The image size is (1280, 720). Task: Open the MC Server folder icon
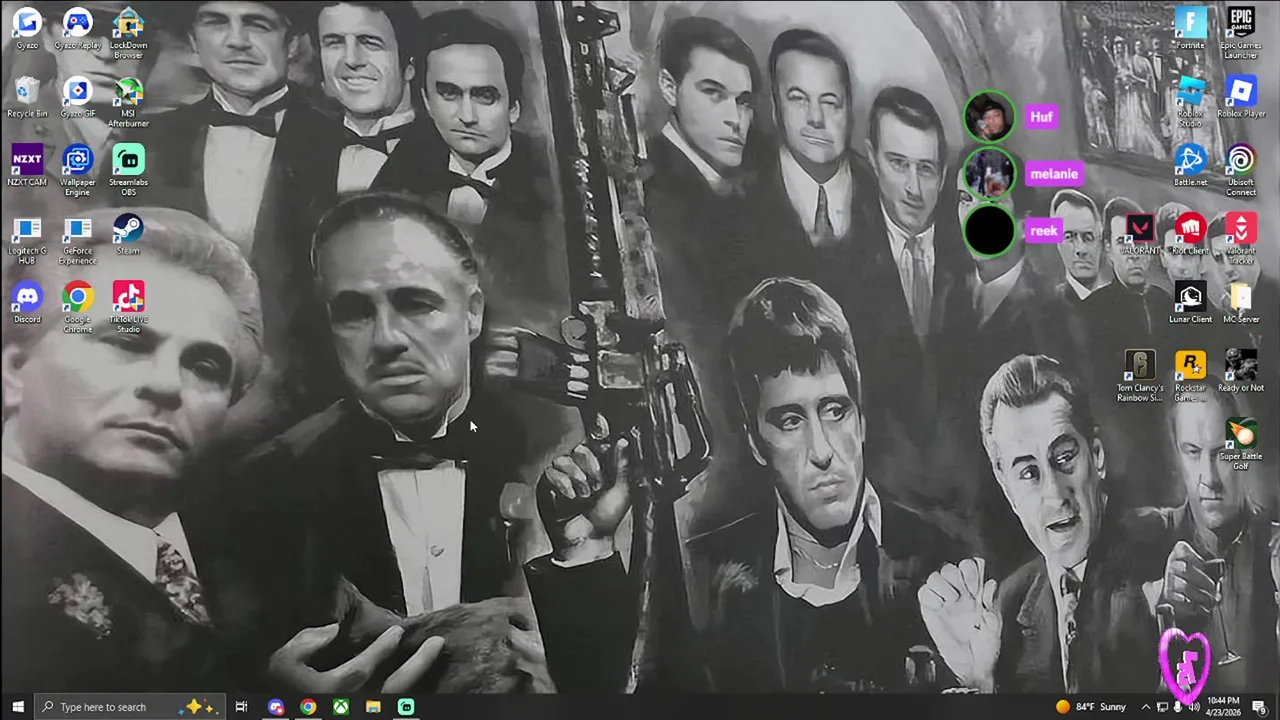(x=1241, y=303)
